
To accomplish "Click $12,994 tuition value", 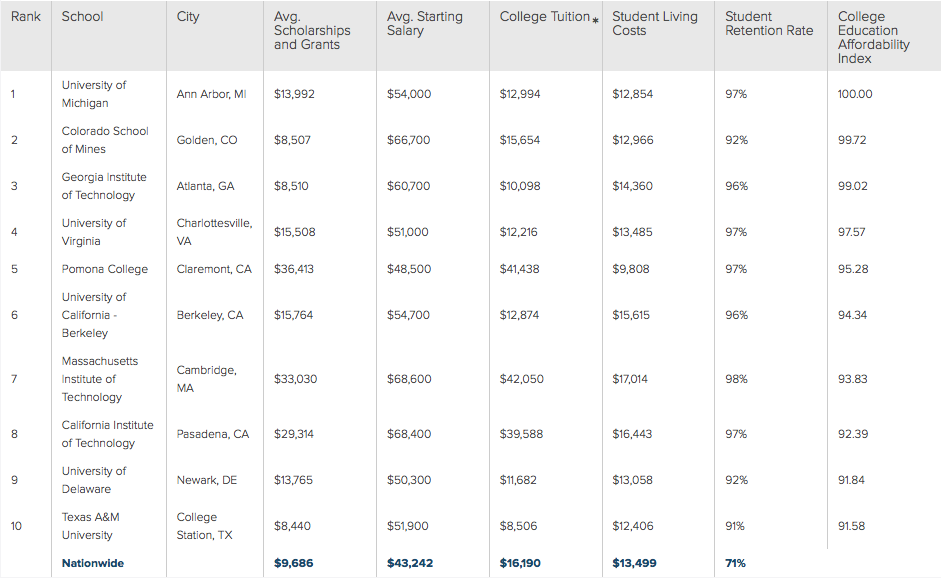I will 520,94.
